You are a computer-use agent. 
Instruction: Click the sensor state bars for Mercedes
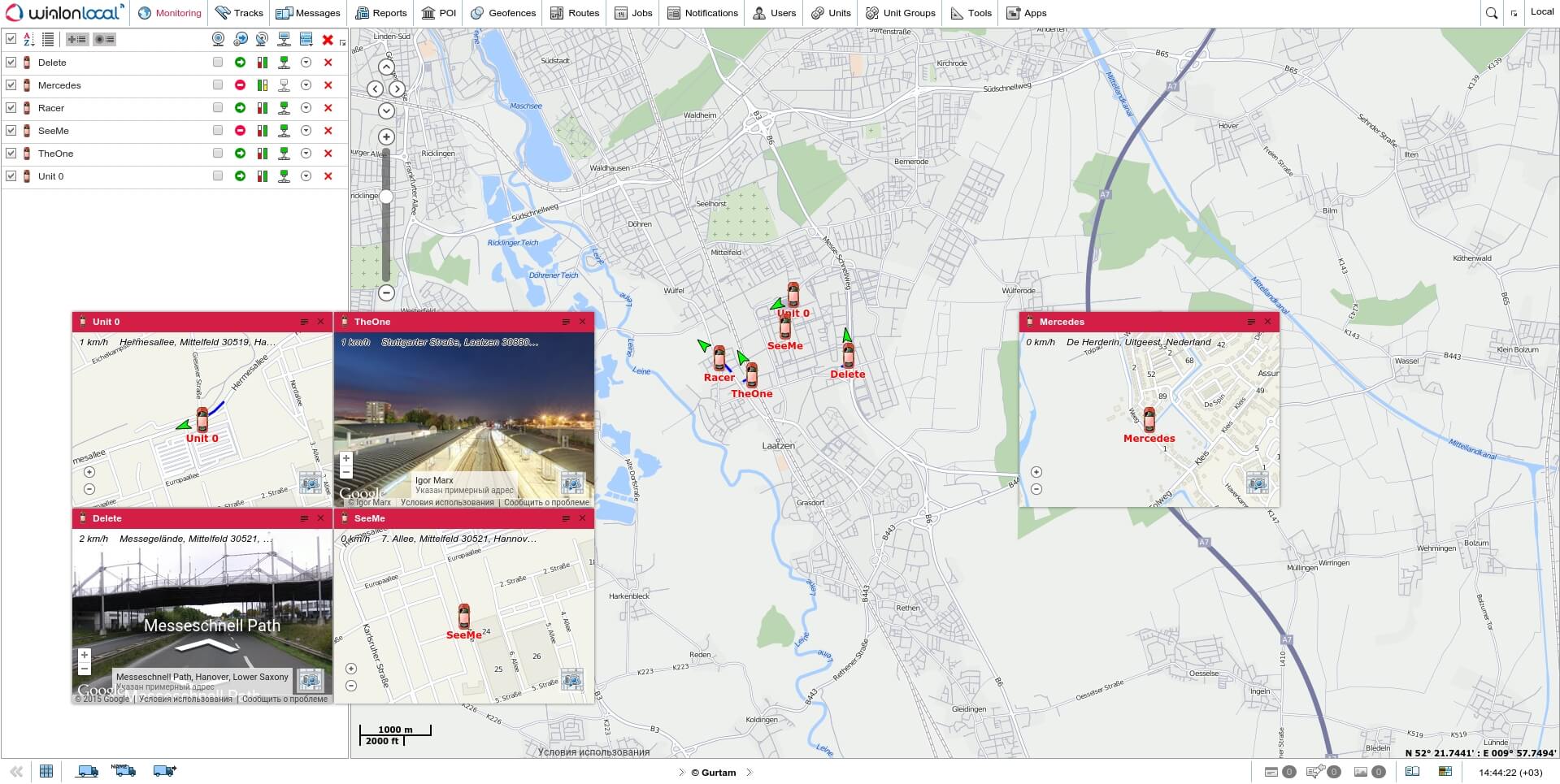tap(262, 85)
